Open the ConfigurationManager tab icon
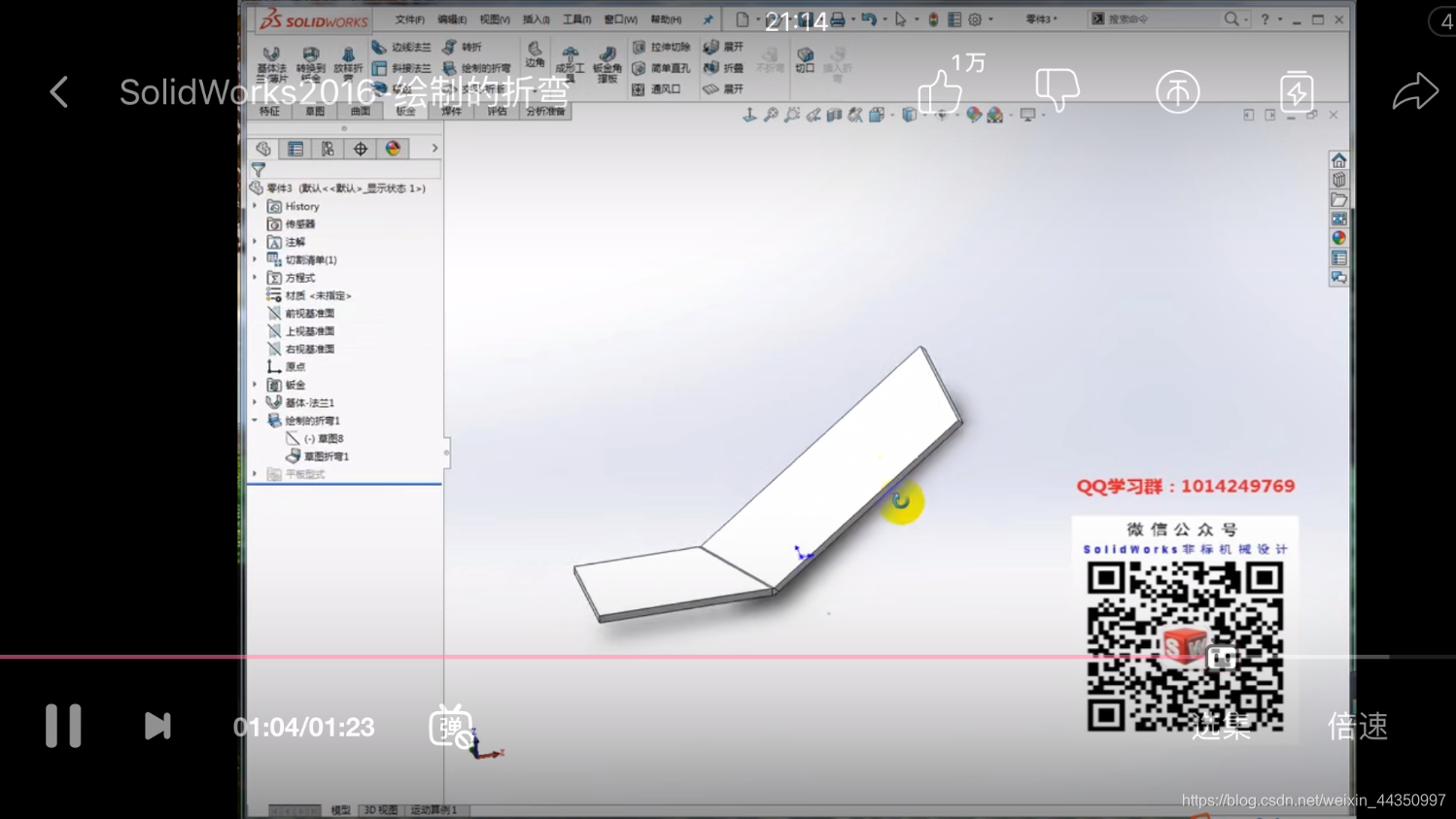1456x819 pixels. click(x=328, y=149)
